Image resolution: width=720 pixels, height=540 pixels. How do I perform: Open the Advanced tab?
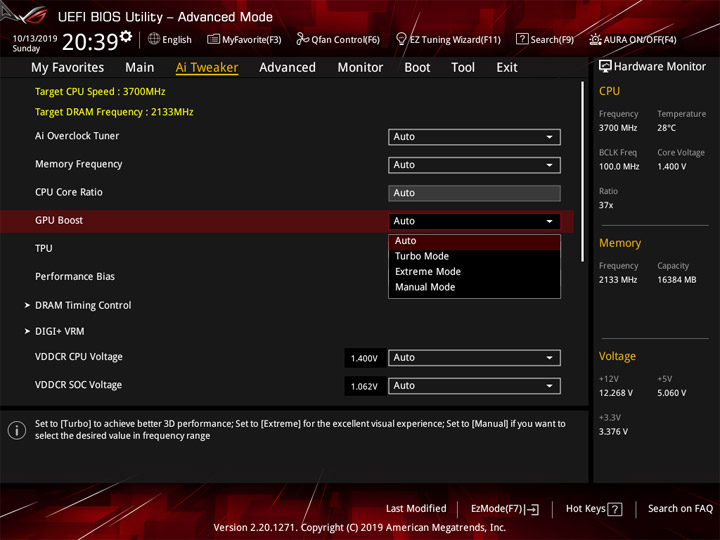tap(287, 68)
